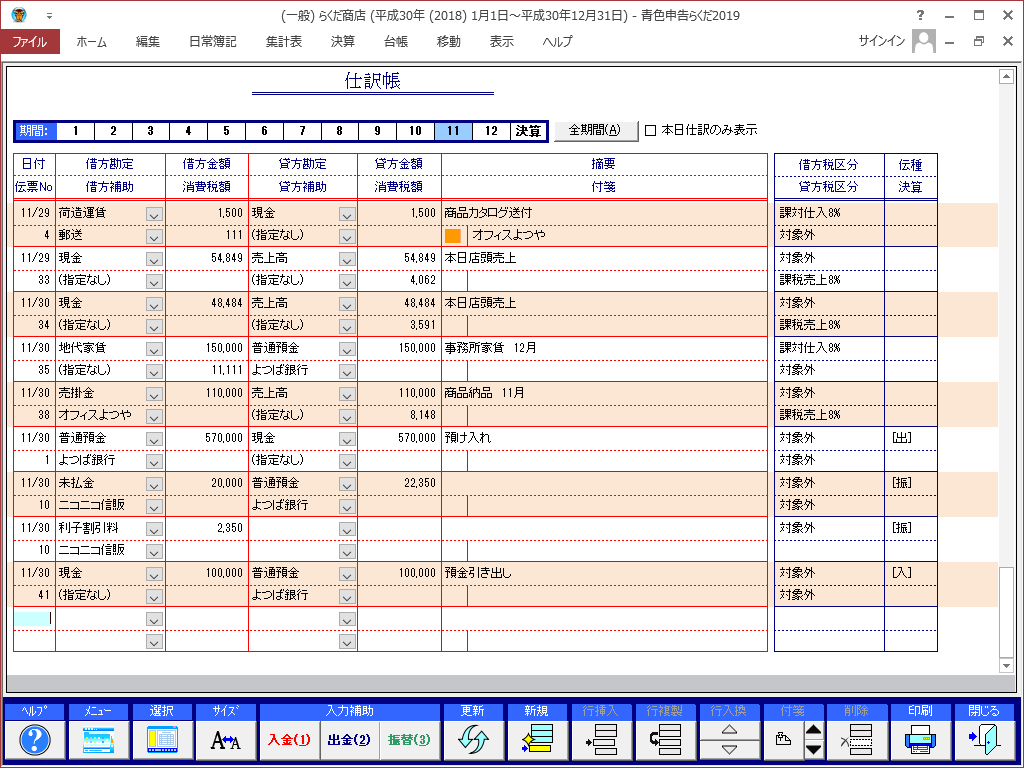
Task: Open the 編集 menu
Action: [x=148, y=42]
